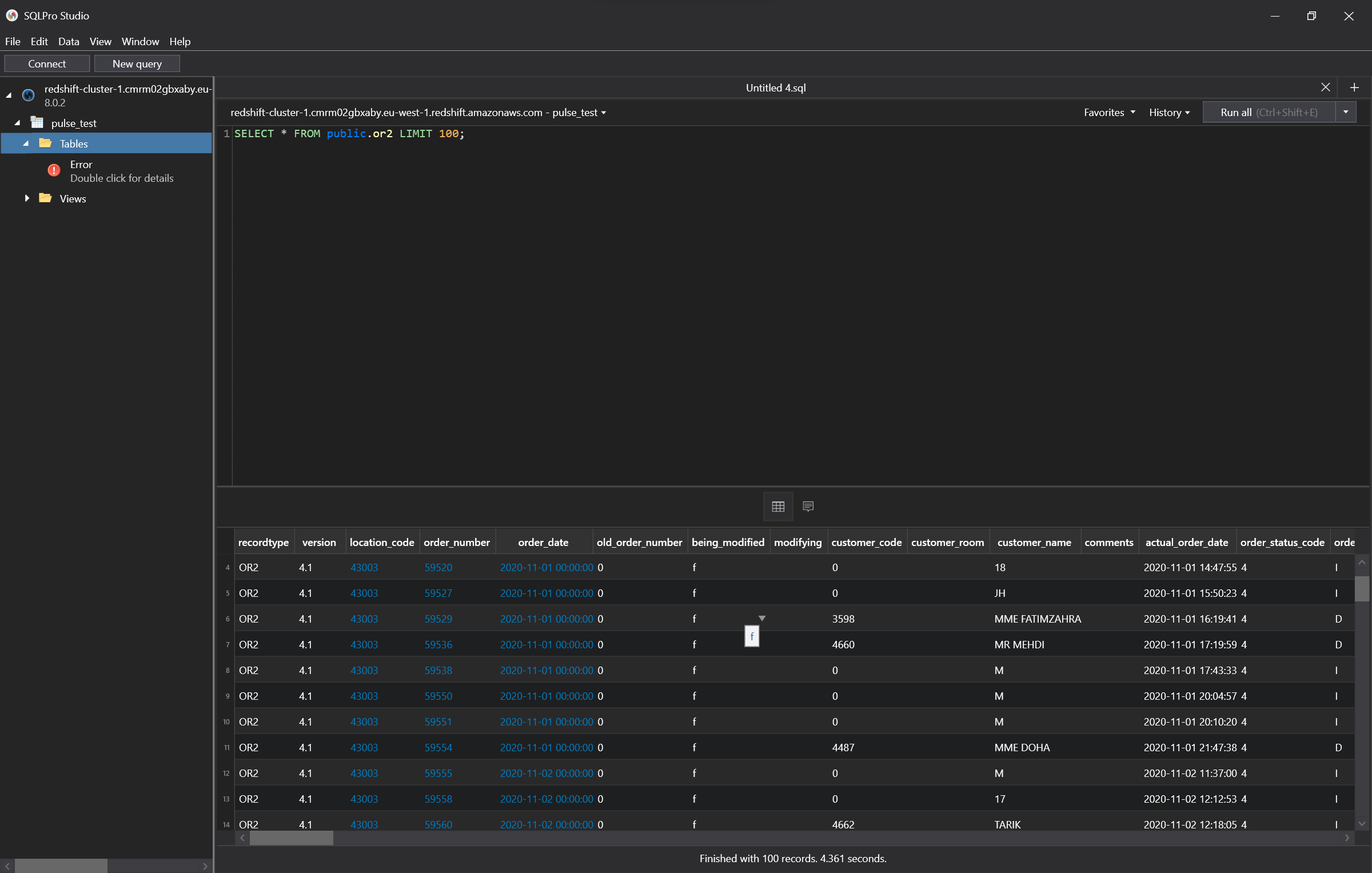The height and width of the screenshot is (873, 1372).
Task: Expand the Views tree node
Action: pyautogui.click(x=26, y=198)
